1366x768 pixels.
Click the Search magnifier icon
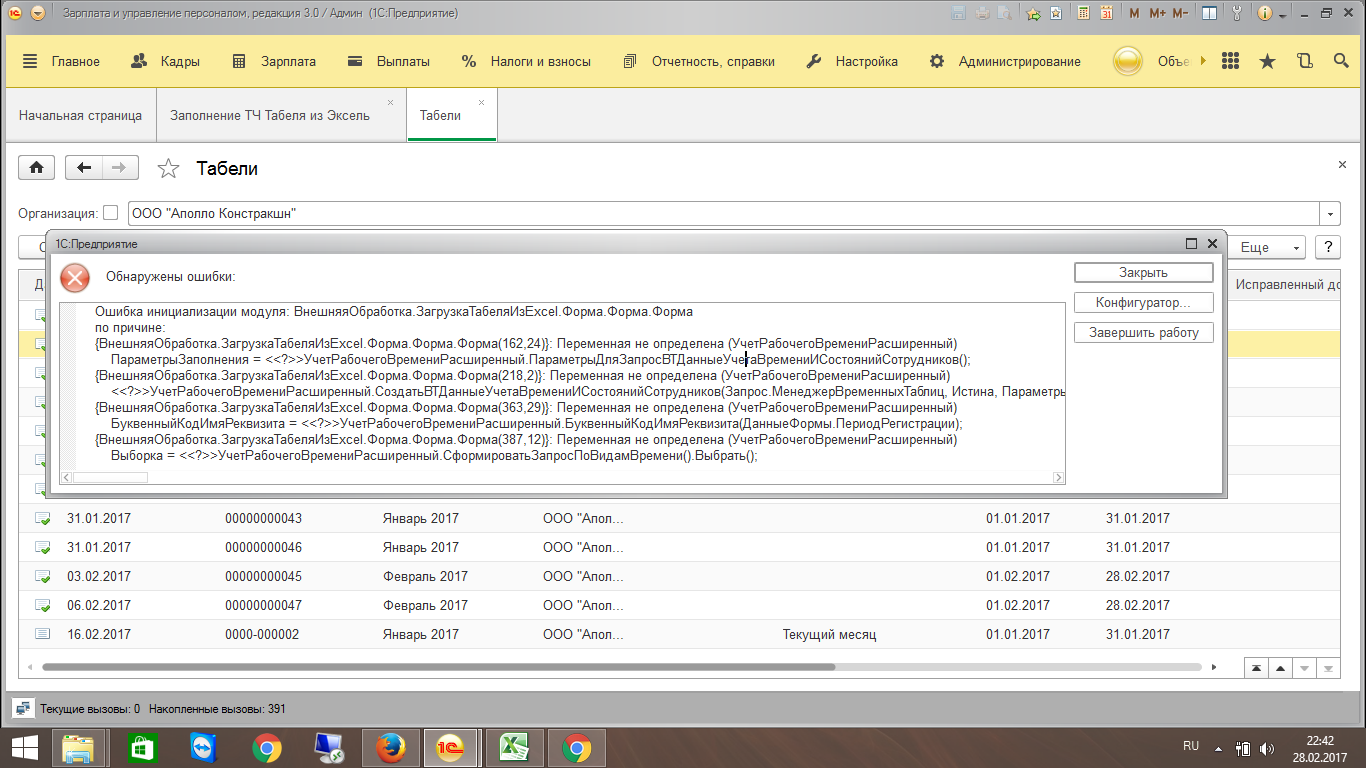pos(1341,61)
